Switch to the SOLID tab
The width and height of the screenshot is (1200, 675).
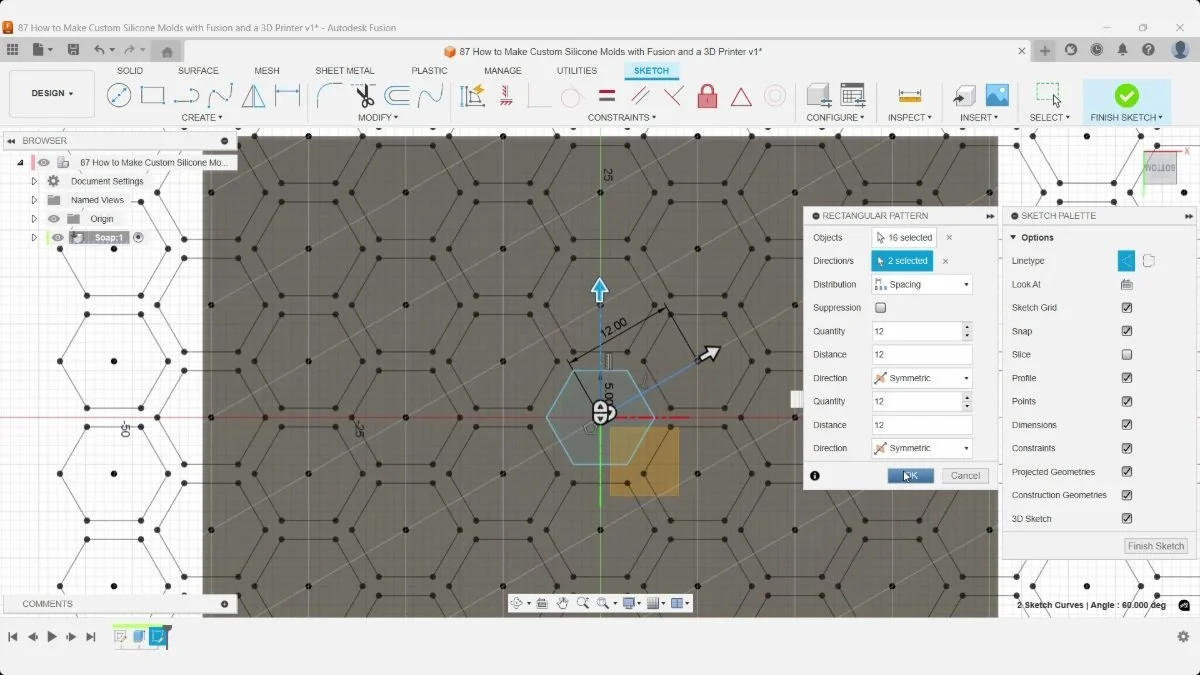[x=130, y=71]
